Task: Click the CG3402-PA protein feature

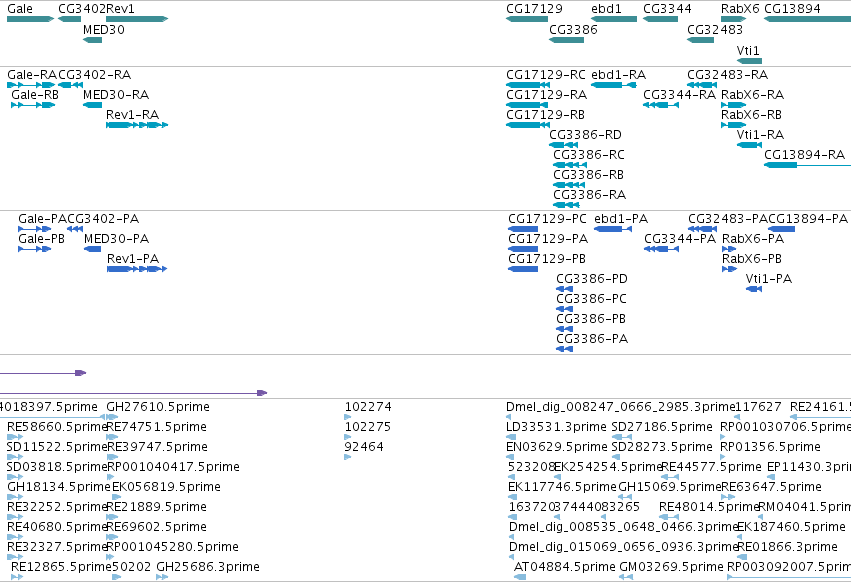Action: point(75,229)
